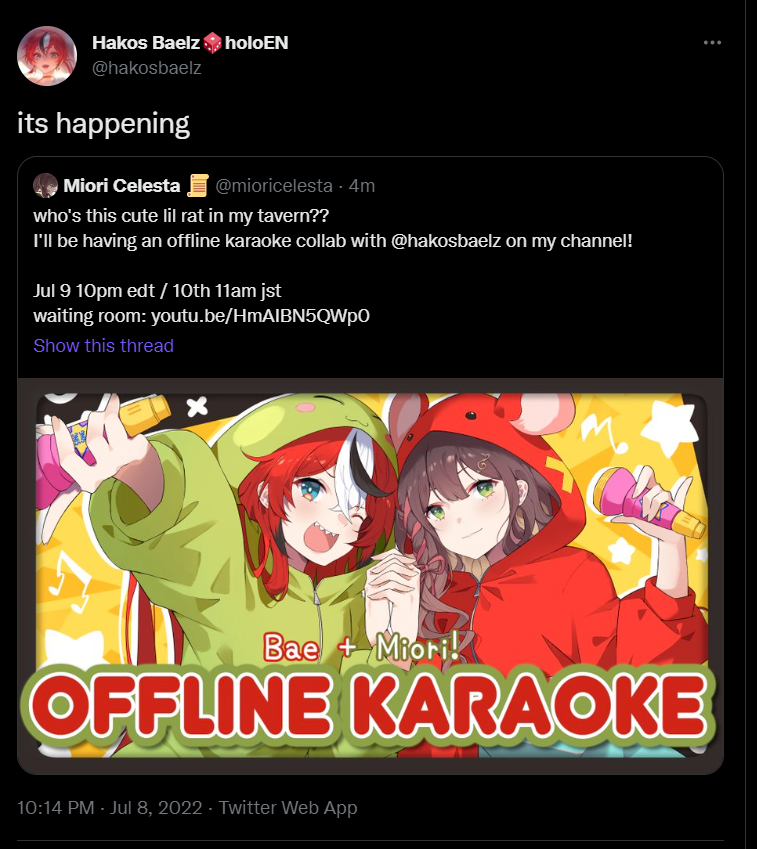Screen dimensions: 757x849
Task: Click the dice emoji beside Hakos Baelz name
Action: [x=212, y=43]
